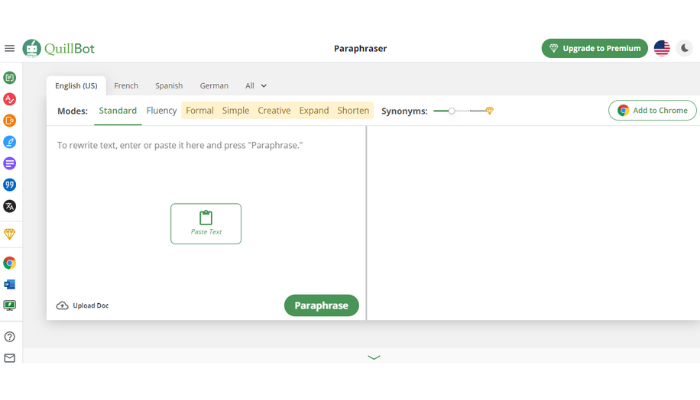Open the Co-Writer pen sidebar icon
Screen dimensions: 700x400
[9, 142]
